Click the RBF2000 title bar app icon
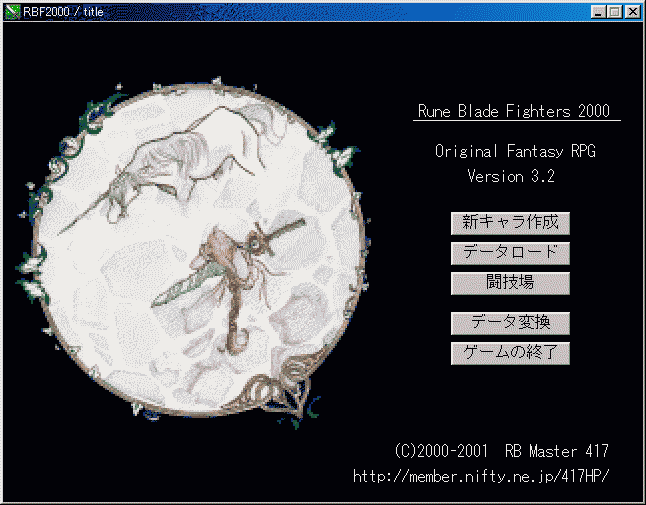This screenshot has width=646, height=505. click(x=13, y=12)
